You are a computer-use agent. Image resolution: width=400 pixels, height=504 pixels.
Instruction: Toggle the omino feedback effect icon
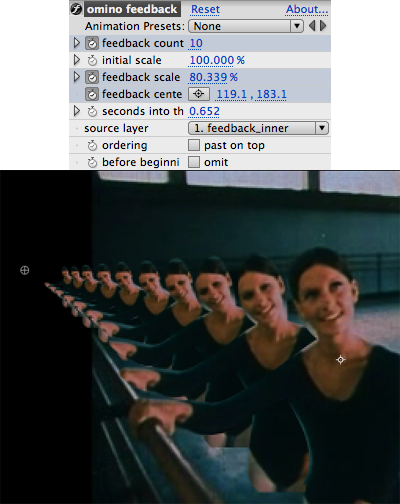tap(76, 9)
